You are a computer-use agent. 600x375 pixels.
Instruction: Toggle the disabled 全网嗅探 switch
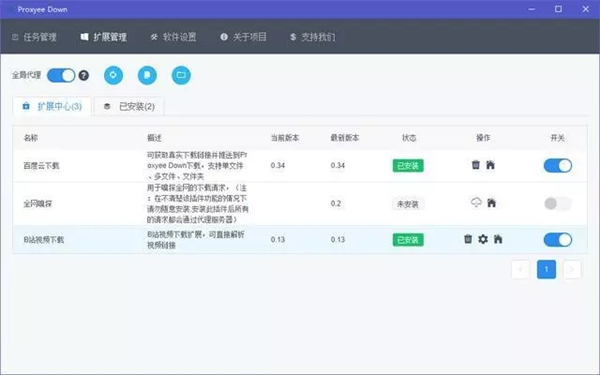pos(558,204)
